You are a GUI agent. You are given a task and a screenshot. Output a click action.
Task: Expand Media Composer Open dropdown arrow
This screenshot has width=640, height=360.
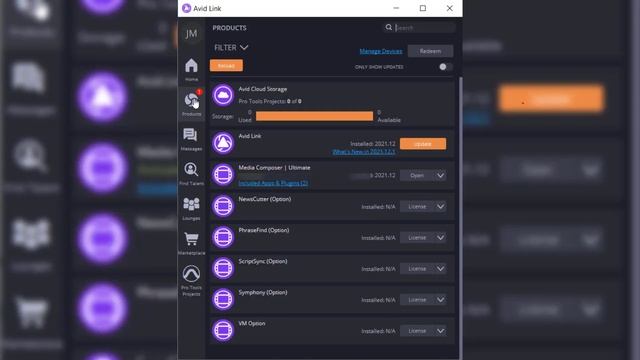click(440, 176)
